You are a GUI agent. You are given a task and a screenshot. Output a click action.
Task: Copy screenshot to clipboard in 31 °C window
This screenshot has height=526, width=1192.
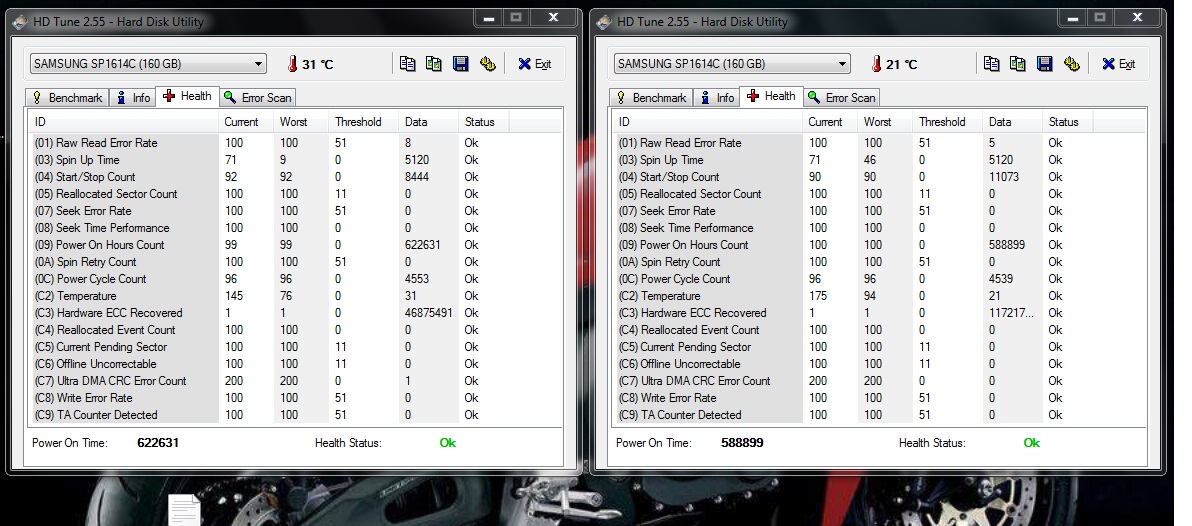point(433,64)
